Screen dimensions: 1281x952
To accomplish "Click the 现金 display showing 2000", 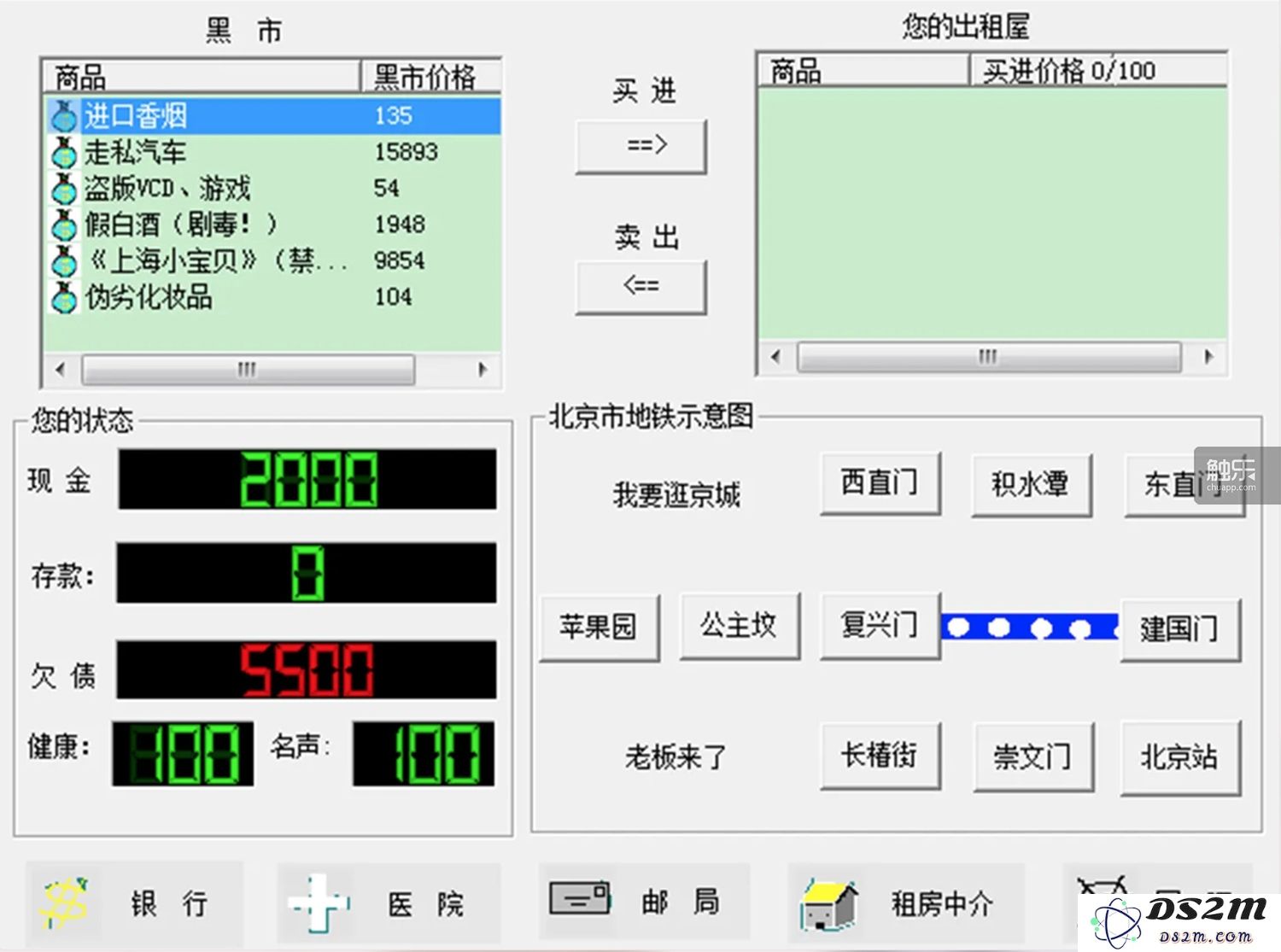I will (x=307, y=480).
